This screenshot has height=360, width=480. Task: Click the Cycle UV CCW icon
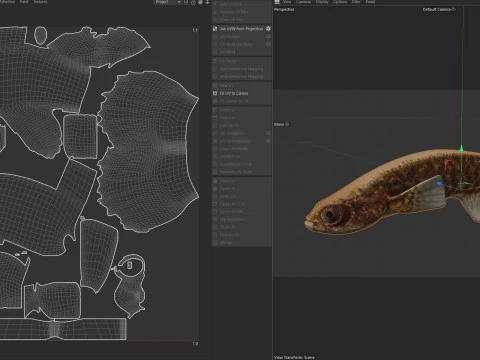pyautogui.click(x=215, y=212)
